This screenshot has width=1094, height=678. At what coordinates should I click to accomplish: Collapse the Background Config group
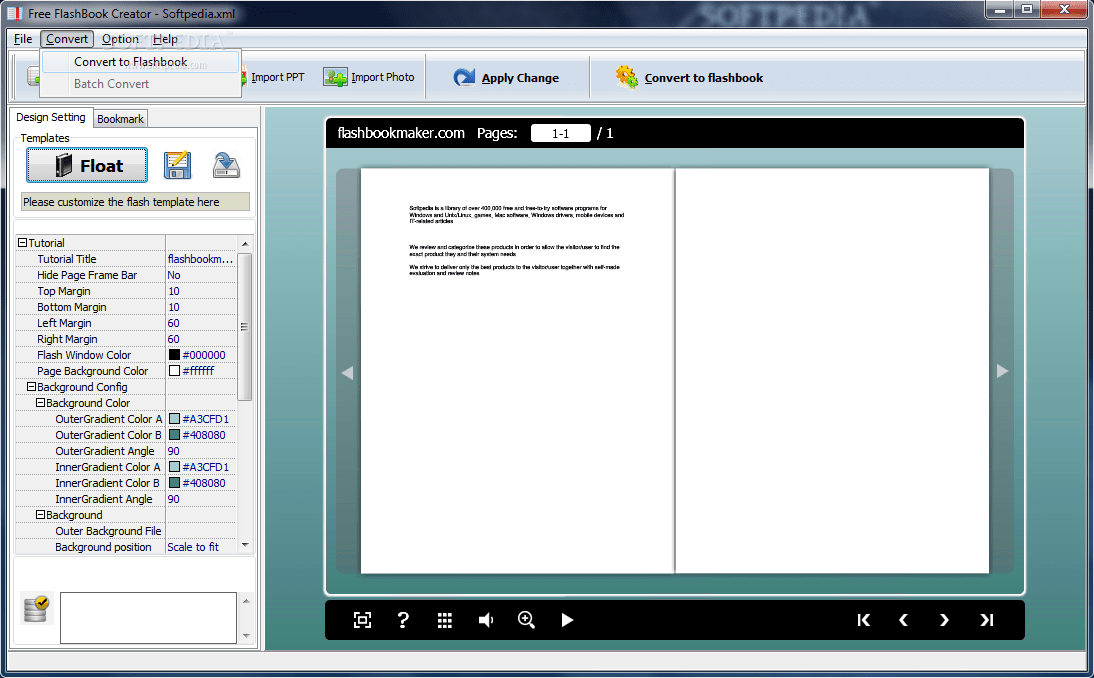coord(31,386)
